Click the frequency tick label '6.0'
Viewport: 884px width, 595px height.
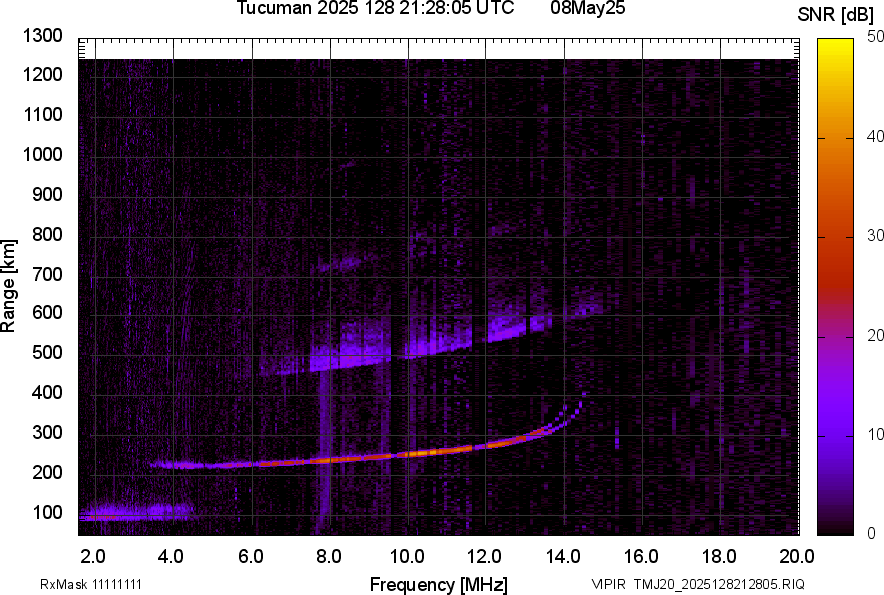251,557
